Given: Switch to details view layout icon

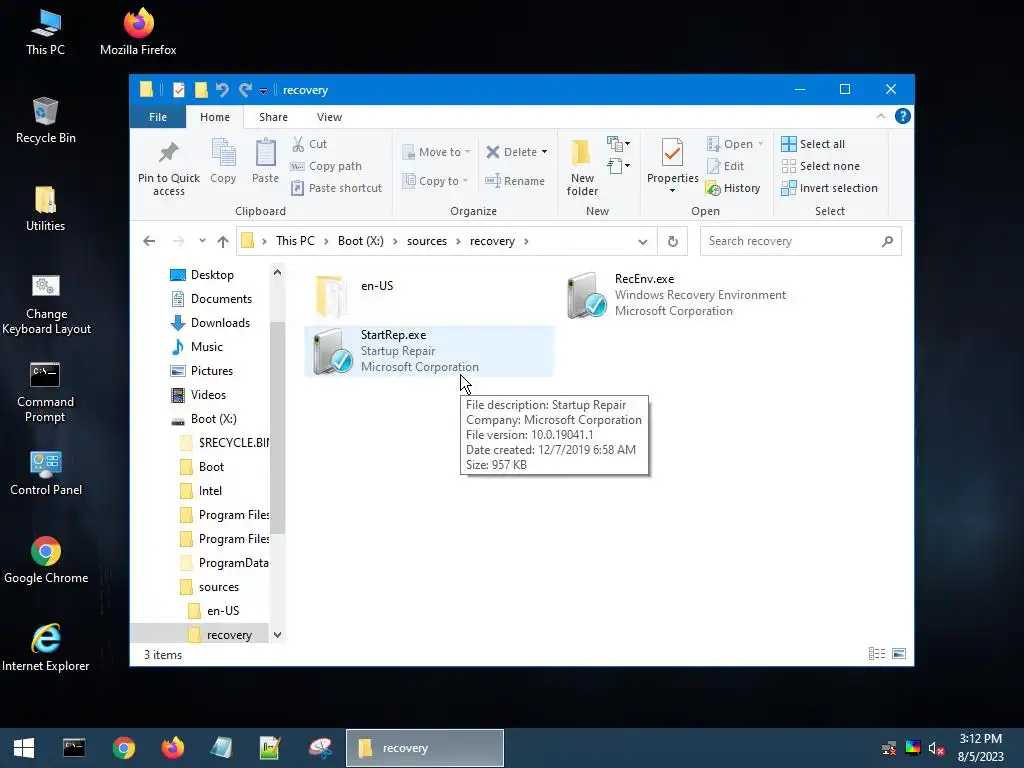Looking at the screenshot, I should [x=877, y=654].
